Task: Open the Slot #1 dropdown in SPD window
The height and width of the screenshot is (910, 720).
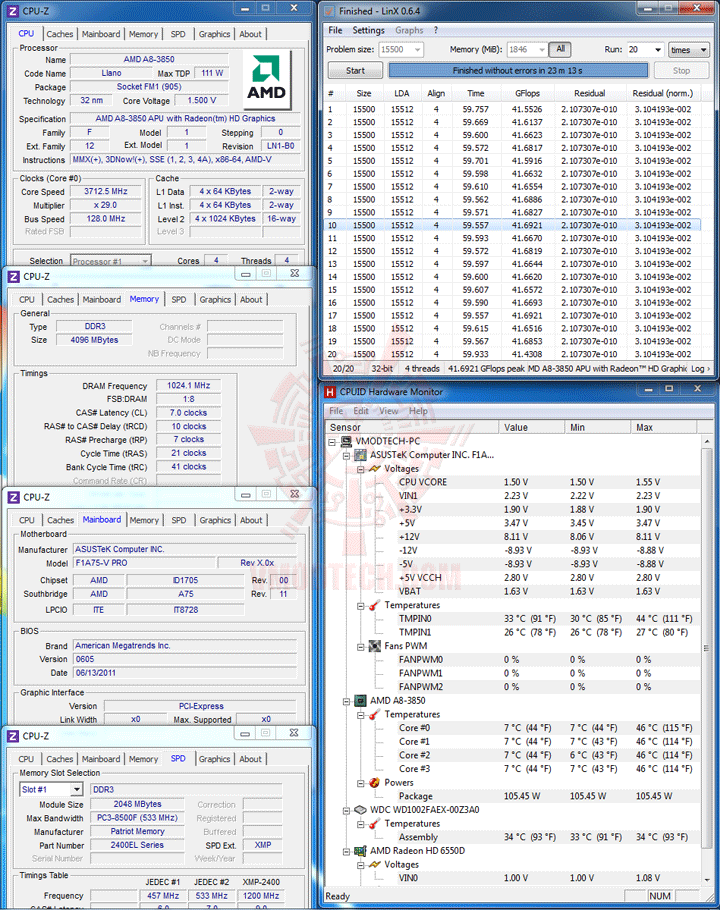Action: 77,789
